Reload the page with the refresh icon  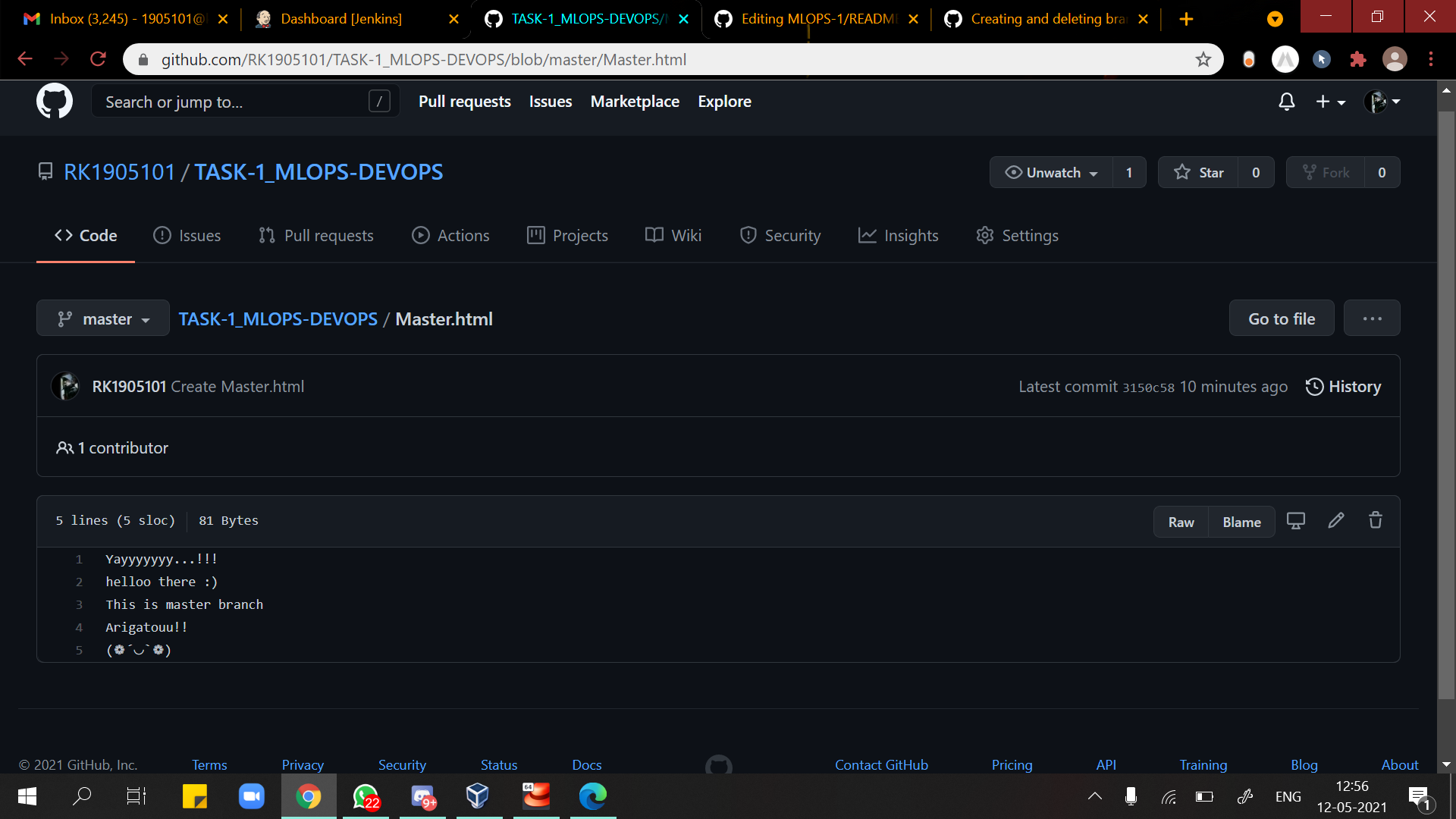[x=98, y=59]
